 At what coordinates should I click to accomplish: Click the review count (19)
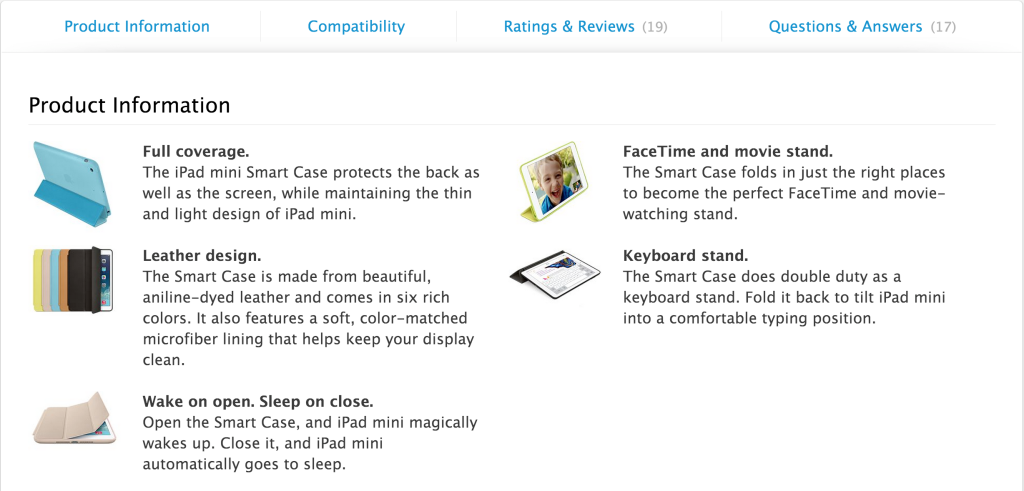click(655, 27)
